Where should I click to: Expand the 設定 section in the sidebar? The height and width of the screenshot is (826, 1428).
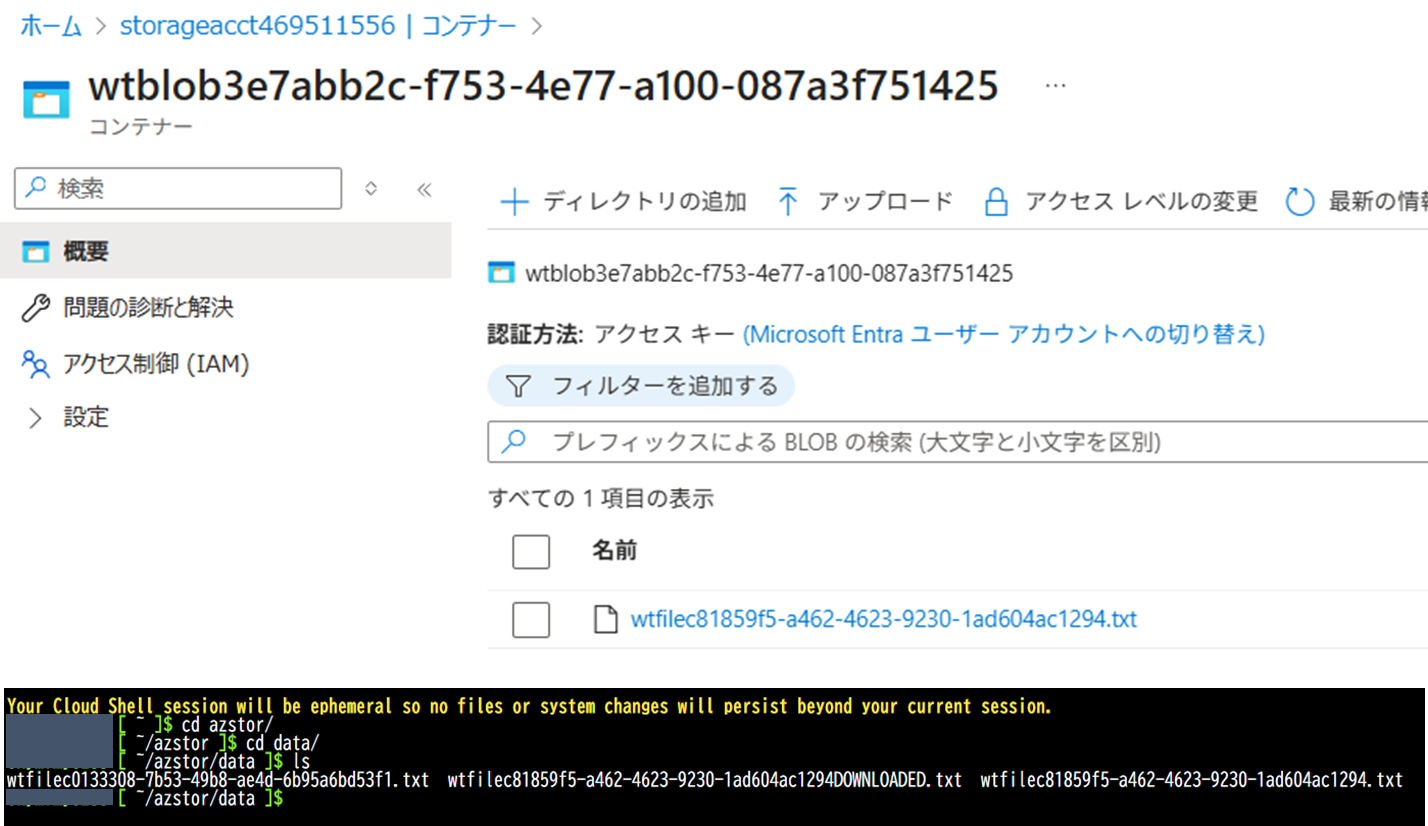(36, 418)
